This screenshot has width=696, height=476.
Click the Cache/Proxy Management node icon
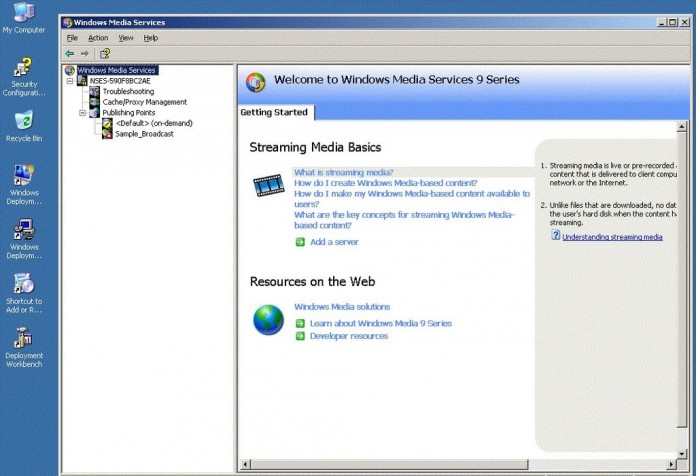click(94, 102)
